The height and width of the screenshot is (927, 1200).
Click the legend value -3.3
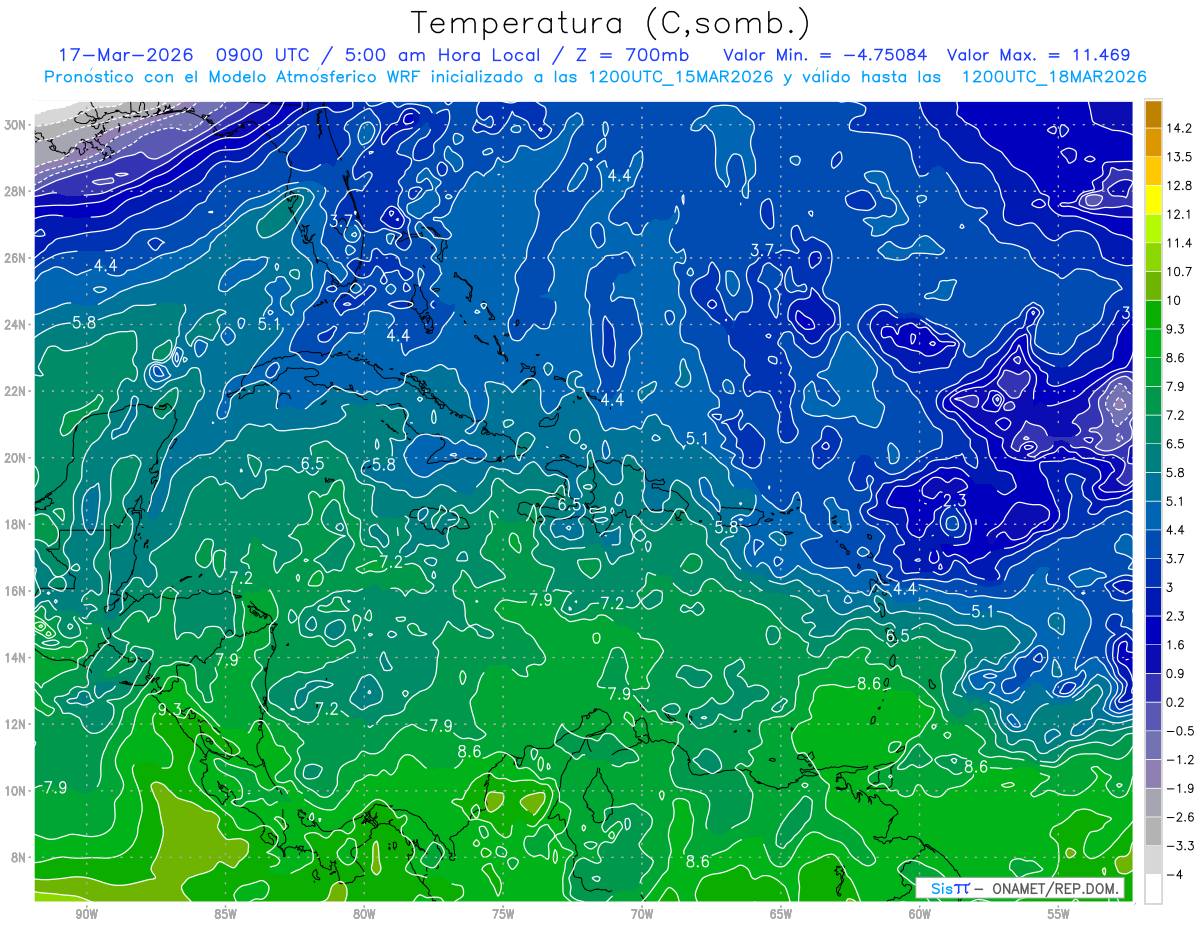pyautogui.click(x=1180, y=846)
